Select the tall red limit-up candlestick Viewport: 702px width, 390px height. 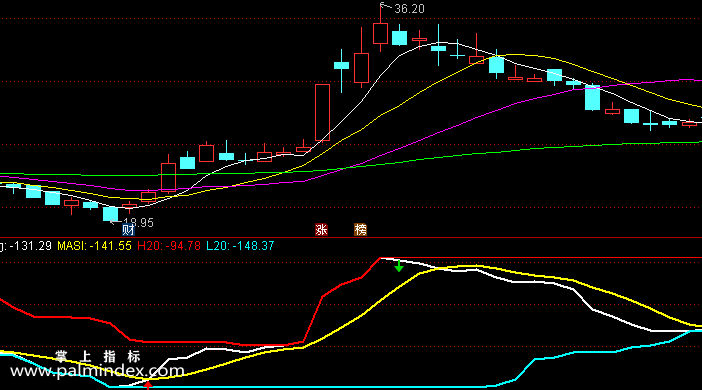322,112
